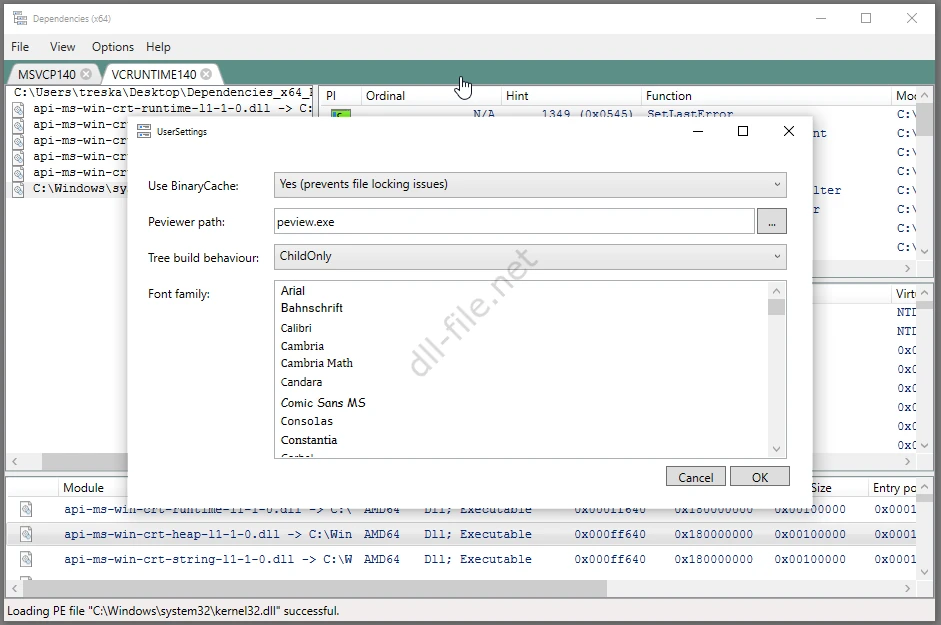Open the File menu

[x=20, y=47]
